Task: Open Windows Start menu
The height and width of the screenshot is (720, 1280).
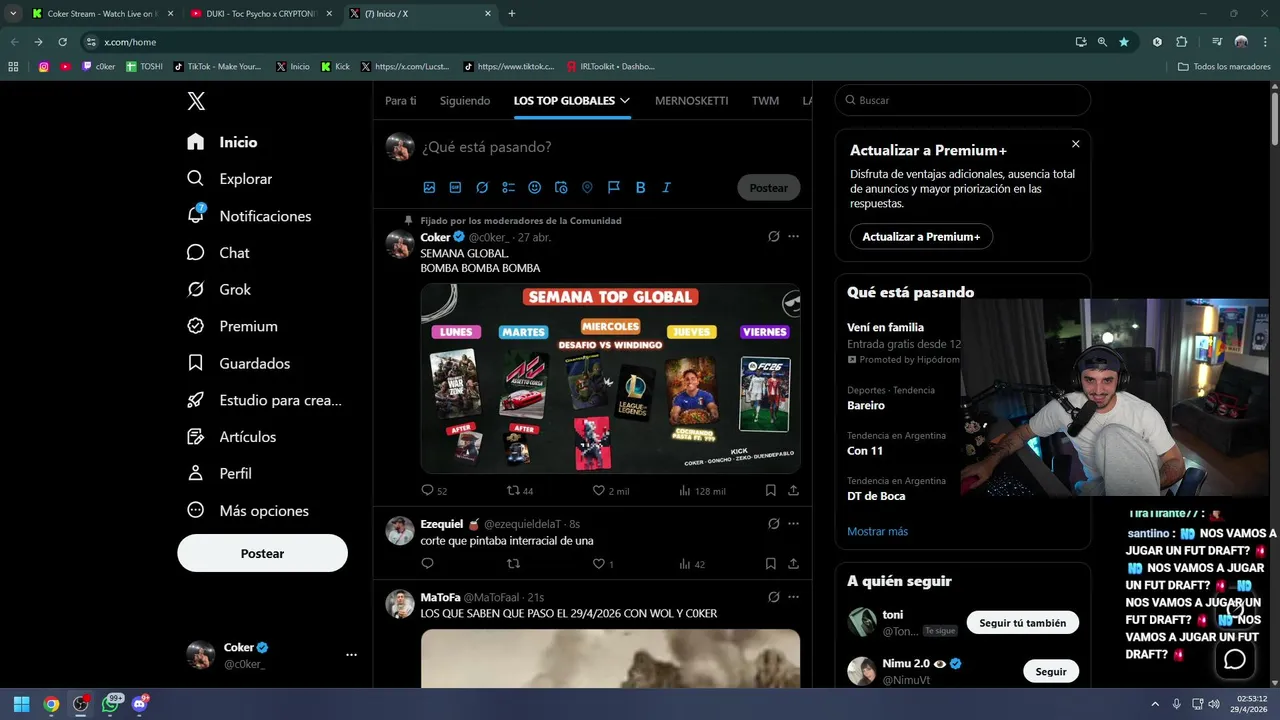Action: coord(21,704)
